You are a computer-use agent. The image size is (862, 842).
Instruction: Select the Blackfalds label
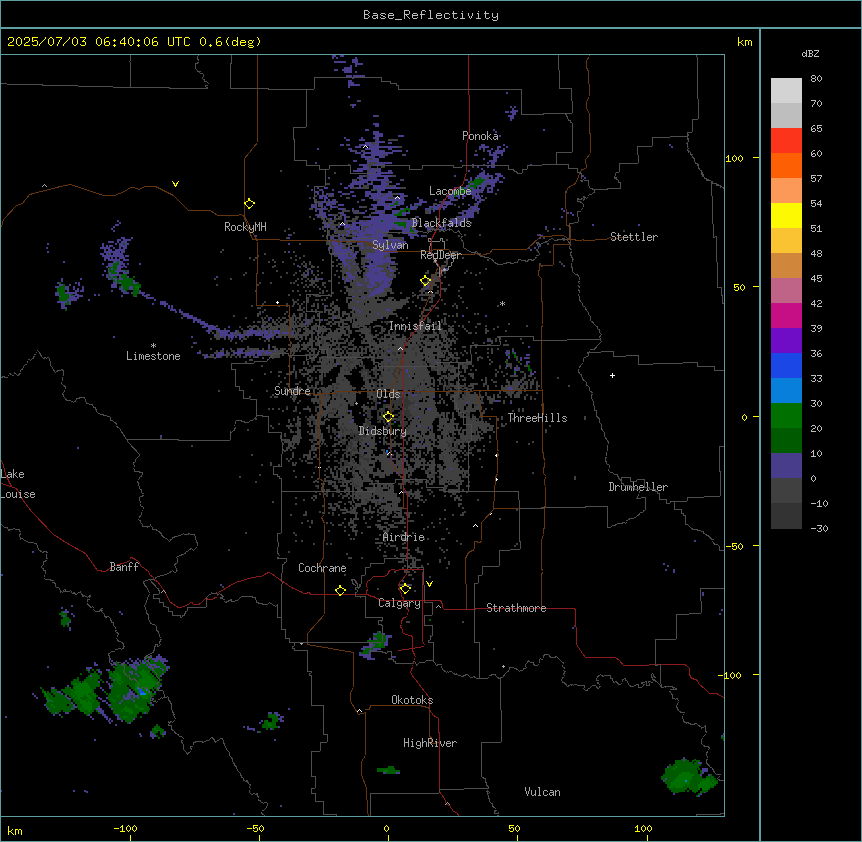(x=441, y=223)
